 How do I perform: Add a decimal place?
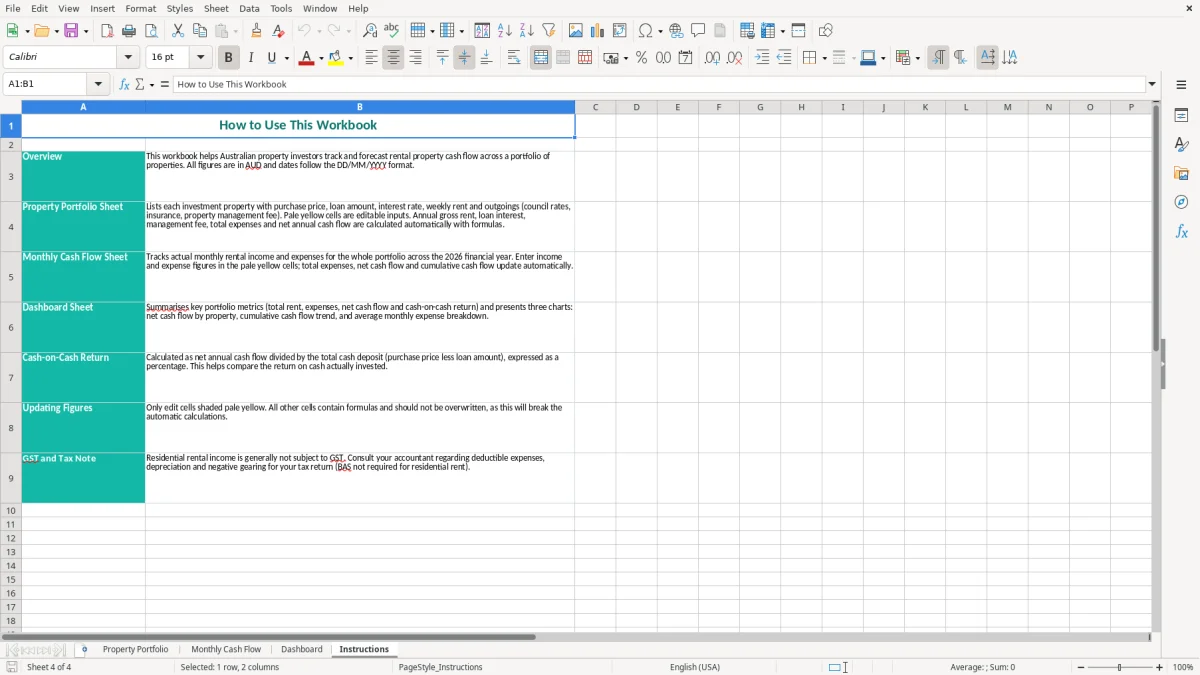point(712,58)
